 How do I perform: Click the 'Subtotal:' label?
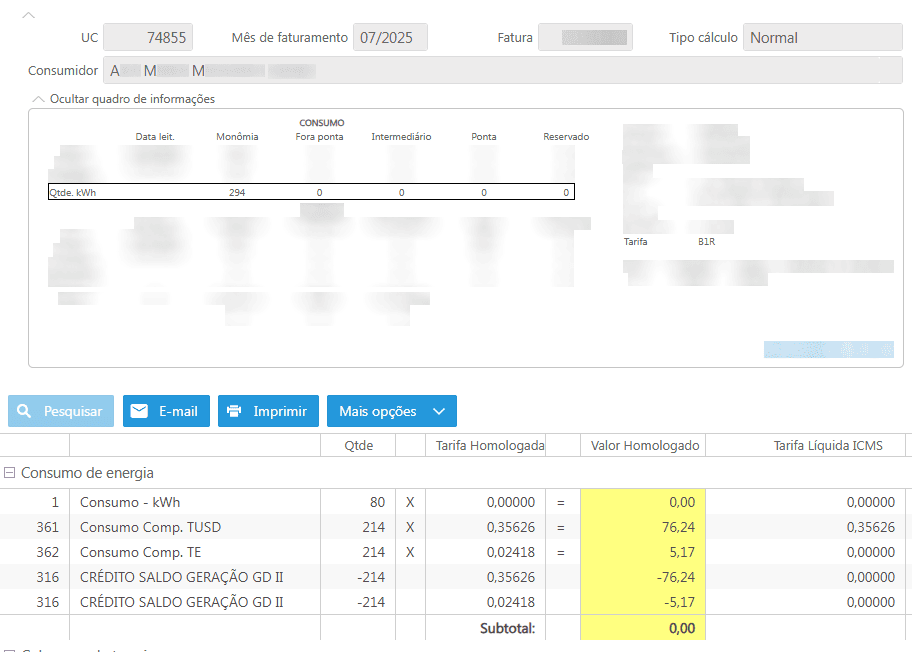click(507, 628)
